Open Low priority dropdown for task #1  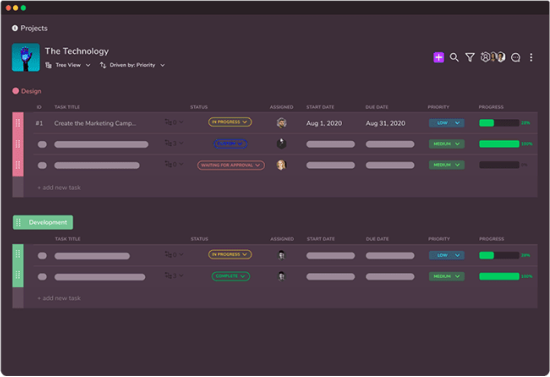pyautogui.click(x=446, y=123)
